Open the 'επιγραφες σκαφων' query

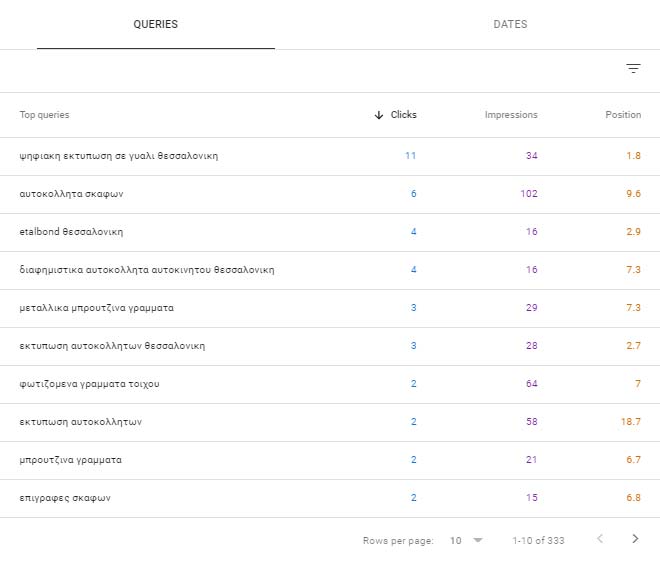(x=65, y=498)
